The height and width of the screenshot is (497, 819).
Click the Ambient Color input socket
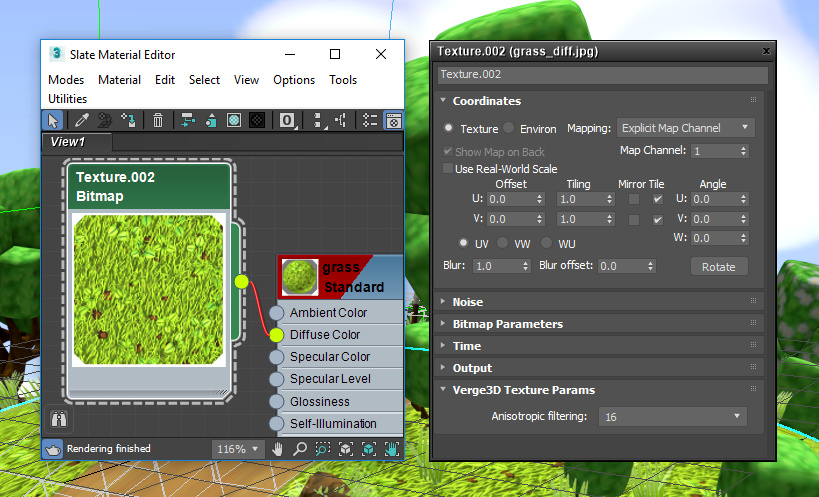tap(276, 313)
